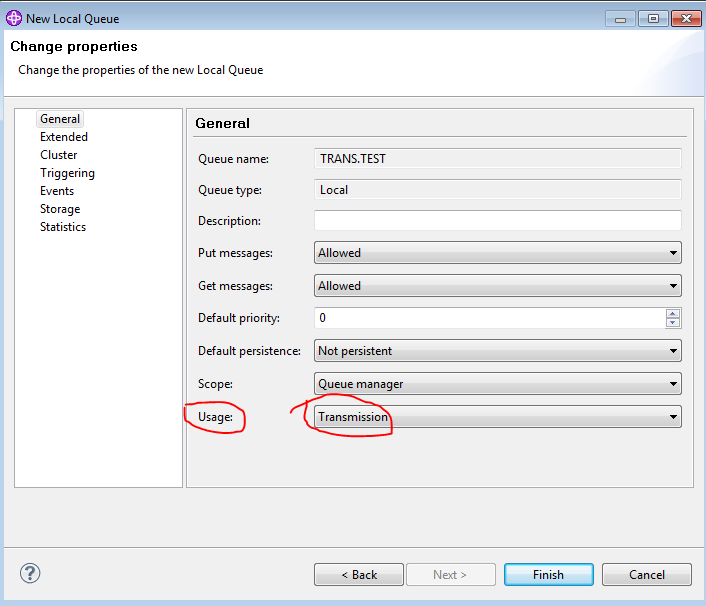Click the disabled Next button
This screenshot has height=606, width=706.
coord(451,574)
